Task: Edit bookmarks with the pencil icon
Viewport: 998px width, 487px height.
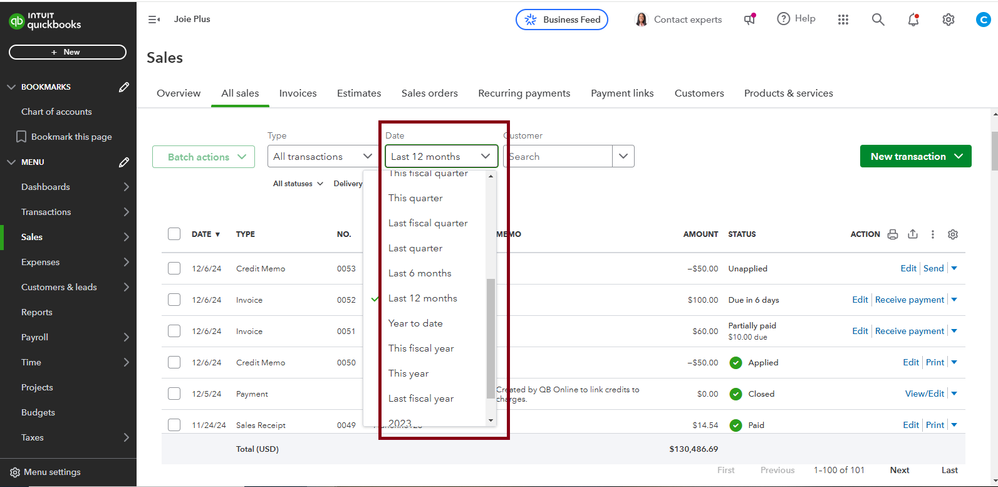Action: coord(124,87)
